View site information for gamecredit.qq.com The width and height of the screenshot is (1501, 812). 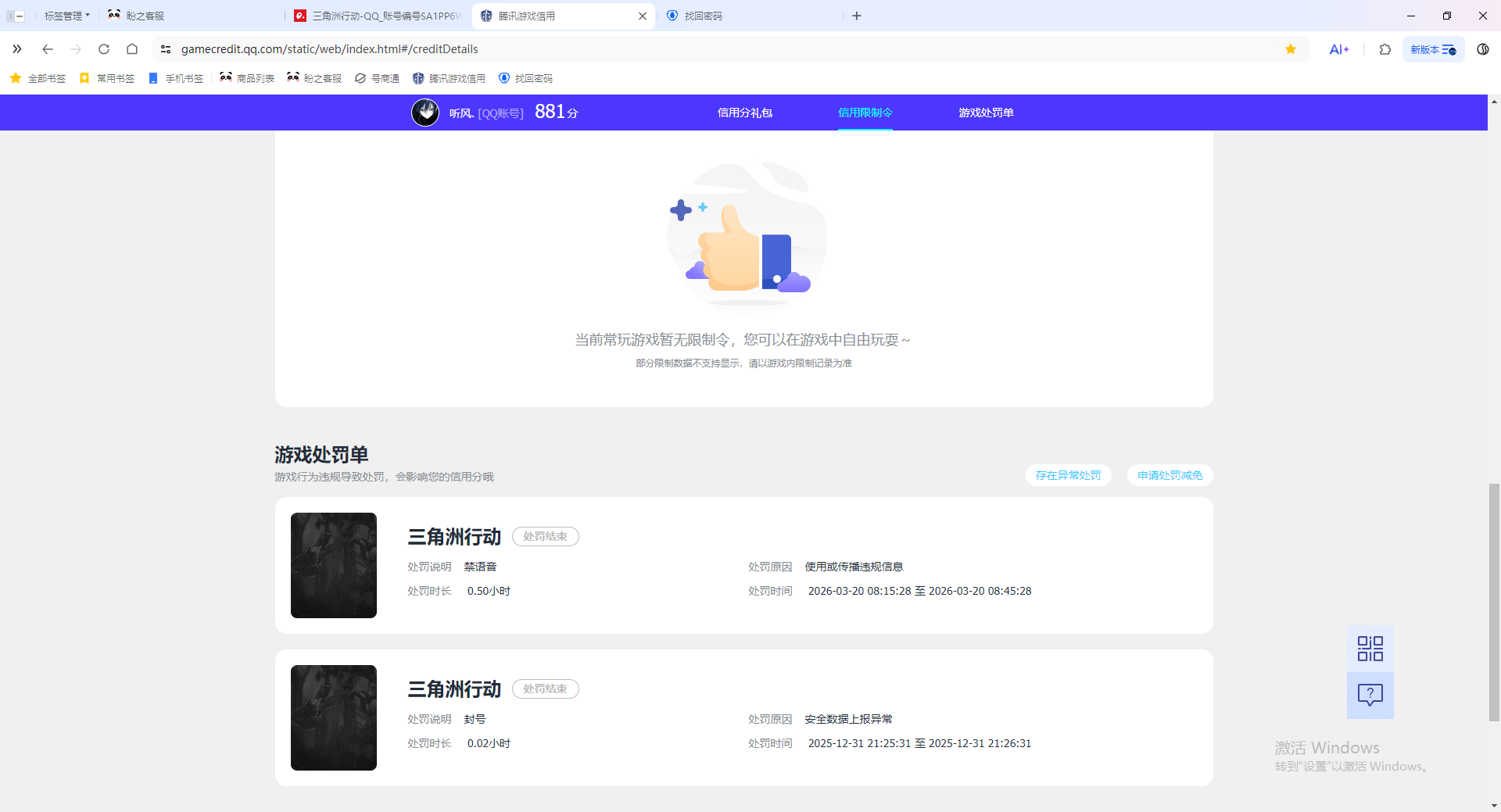pos(166,49)
